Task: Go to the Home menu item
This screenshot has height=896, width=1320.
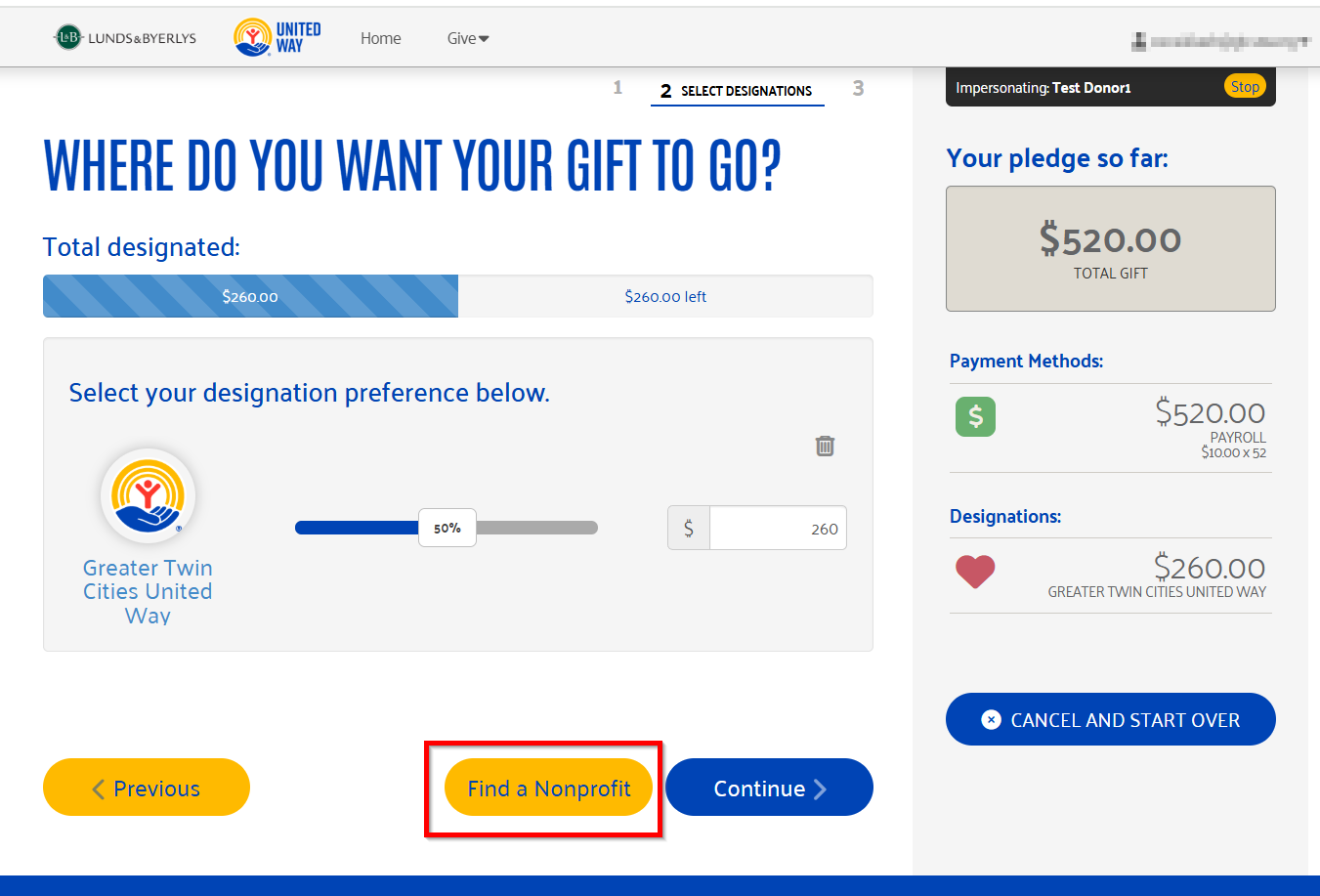Action: [x=380, y=38]
